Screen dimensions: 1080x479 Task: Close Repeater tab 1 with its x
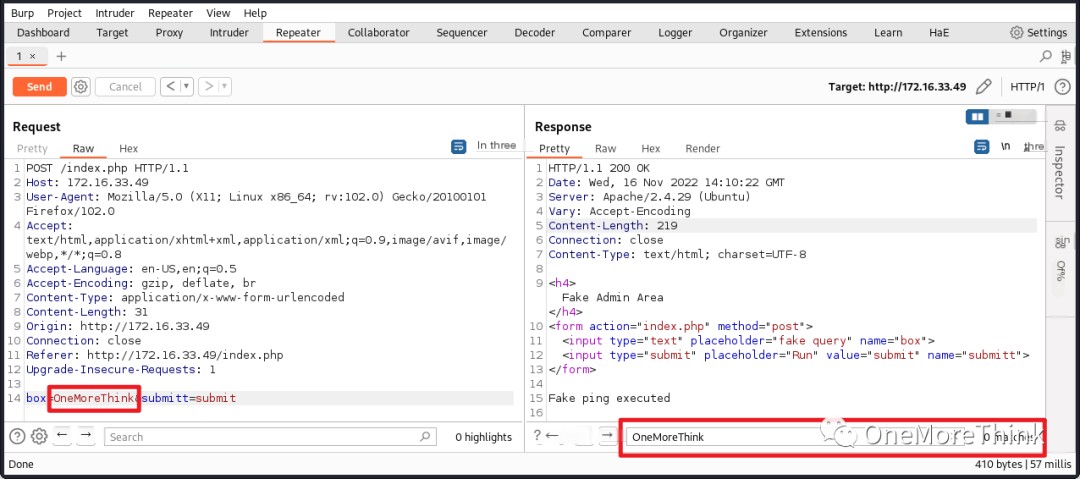[x=32, y=56]
